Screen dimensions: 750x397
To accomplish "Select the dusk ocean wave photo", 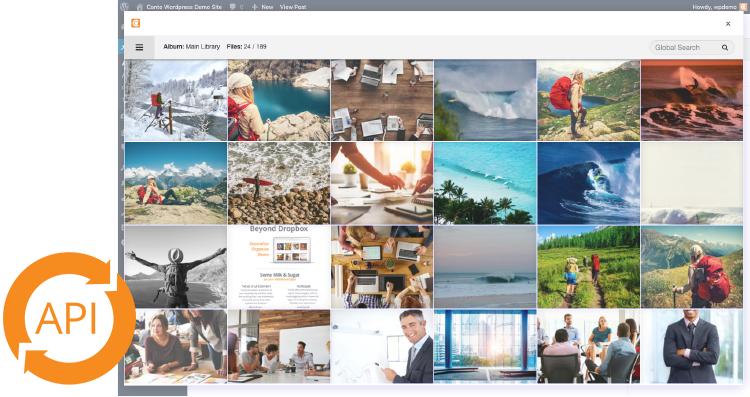I will pos(485,267).
